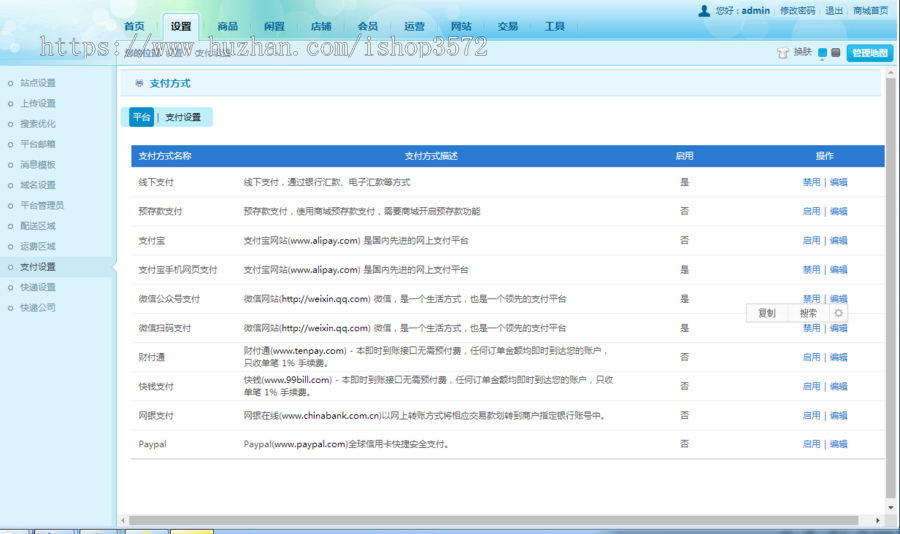This screenshot has width=900, height=534.
Task: Click the 微信公众号支付 name cell
Action: tap(169, 299)
